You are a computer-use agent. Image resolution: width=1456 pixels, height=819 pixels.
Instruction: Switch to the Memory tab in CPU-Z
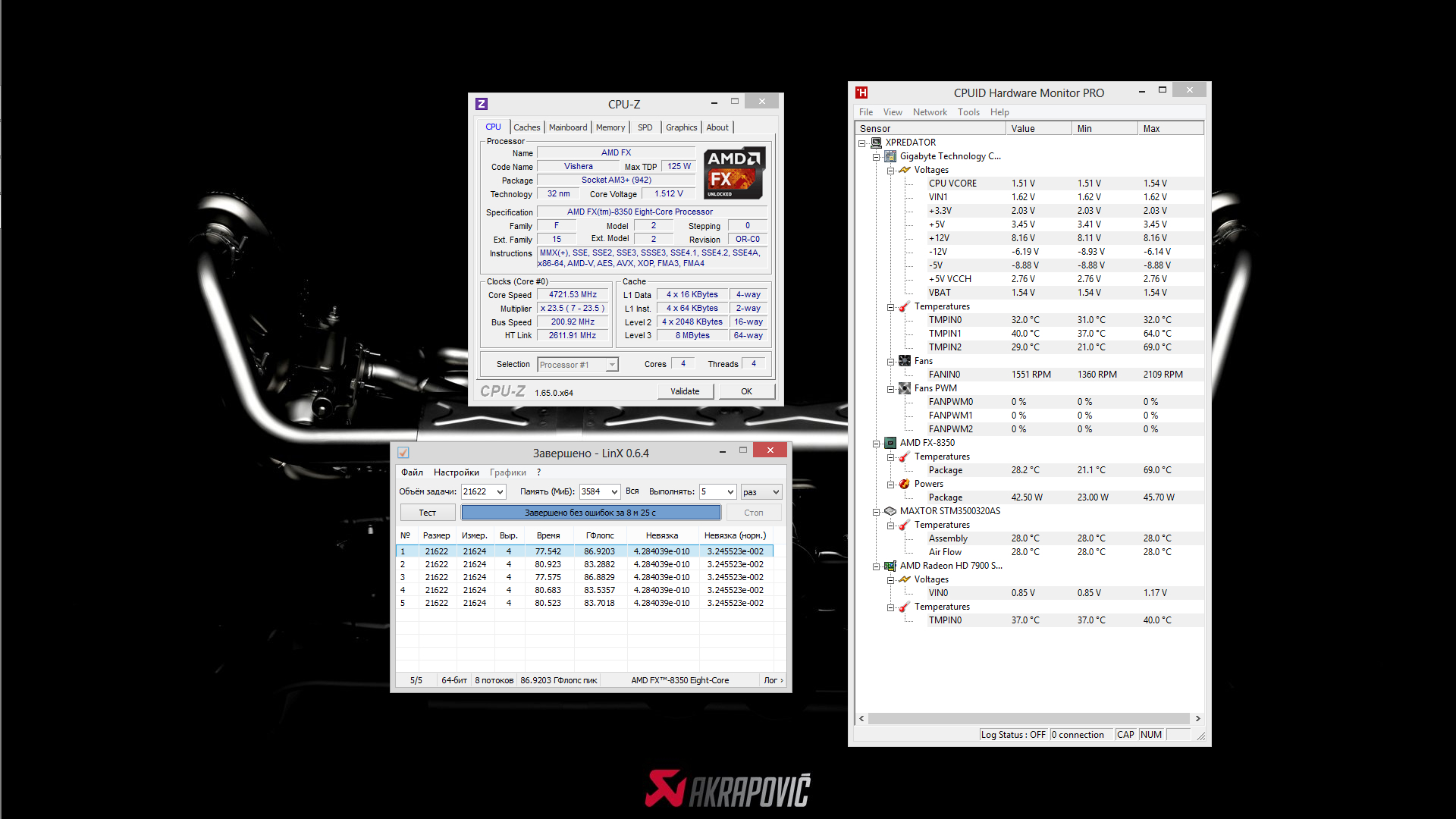[x=610, y=127]
